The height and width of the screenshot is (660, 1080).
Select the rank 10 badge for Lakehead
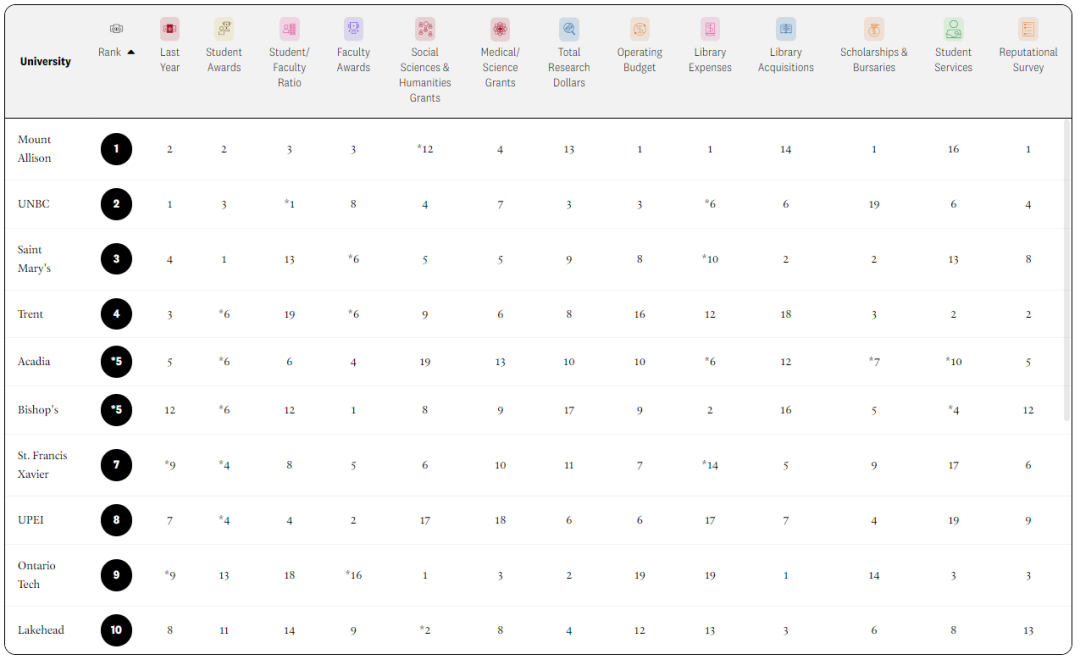[116, 630]
